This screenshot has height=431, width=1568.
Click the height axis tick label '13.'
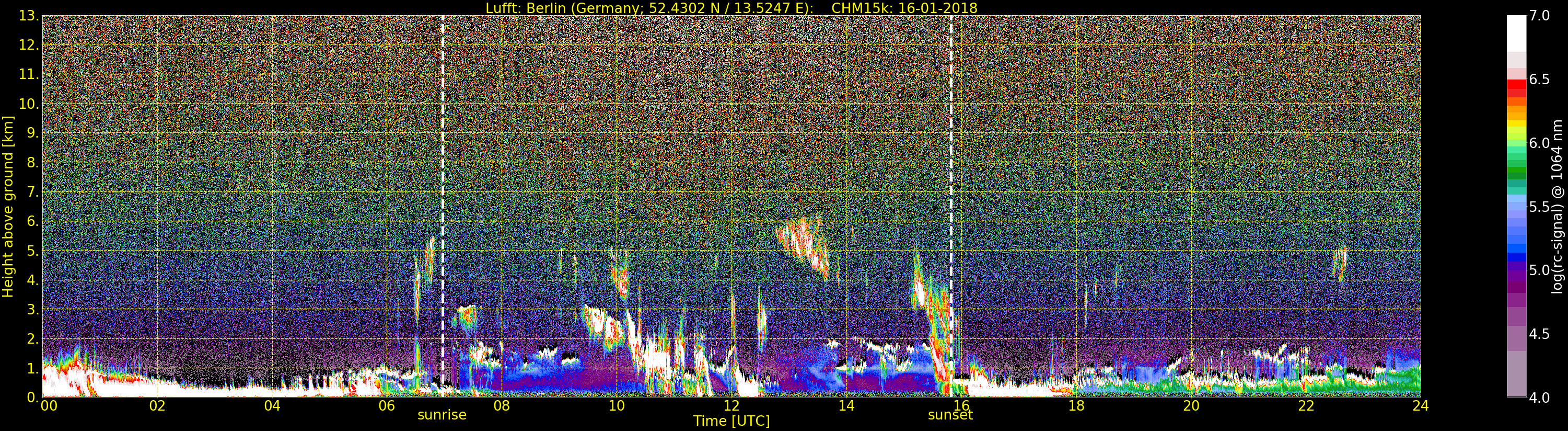coord(29,16)
